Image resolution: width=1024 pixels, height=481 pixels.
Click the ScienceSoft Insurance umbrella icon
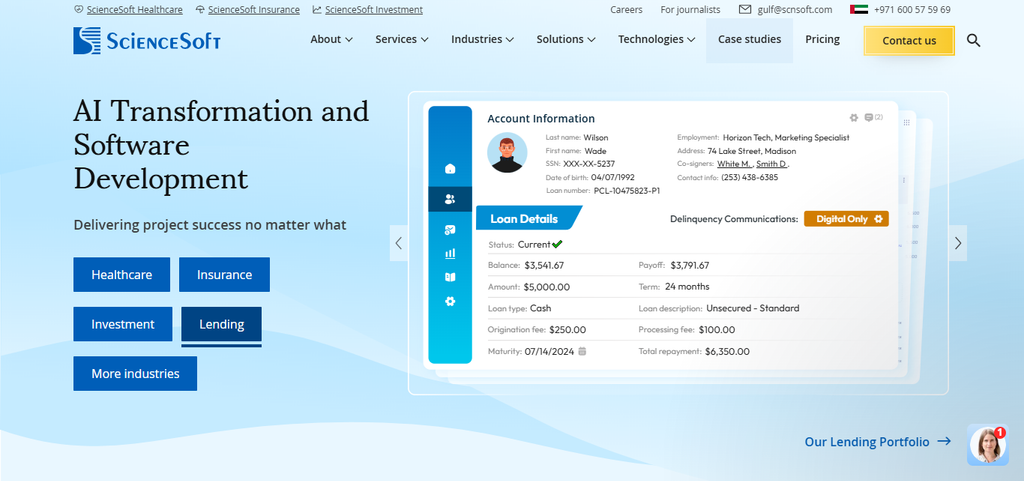coord(200,10)
